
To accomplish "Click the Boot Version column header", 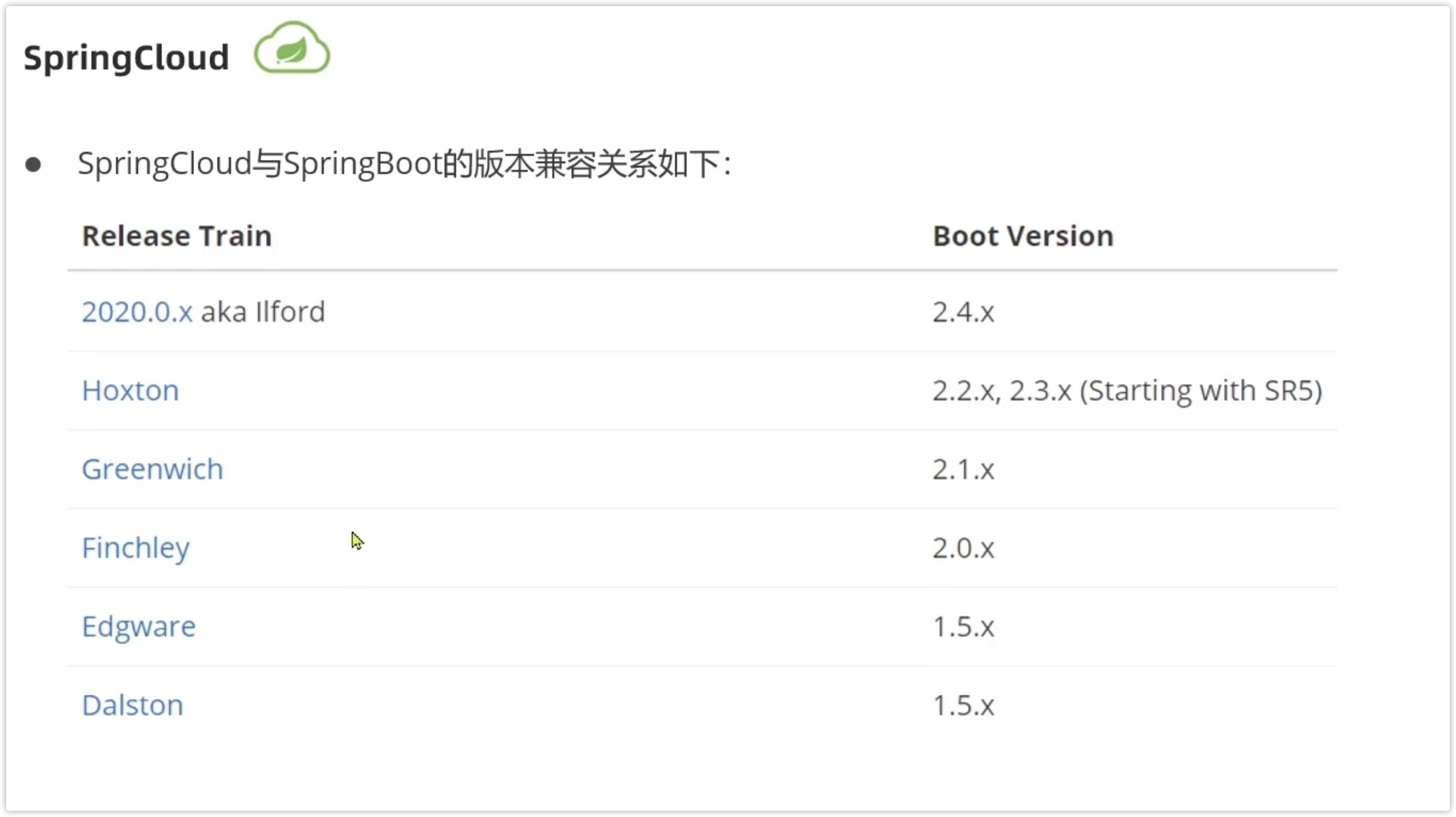I will (1023, 236).
